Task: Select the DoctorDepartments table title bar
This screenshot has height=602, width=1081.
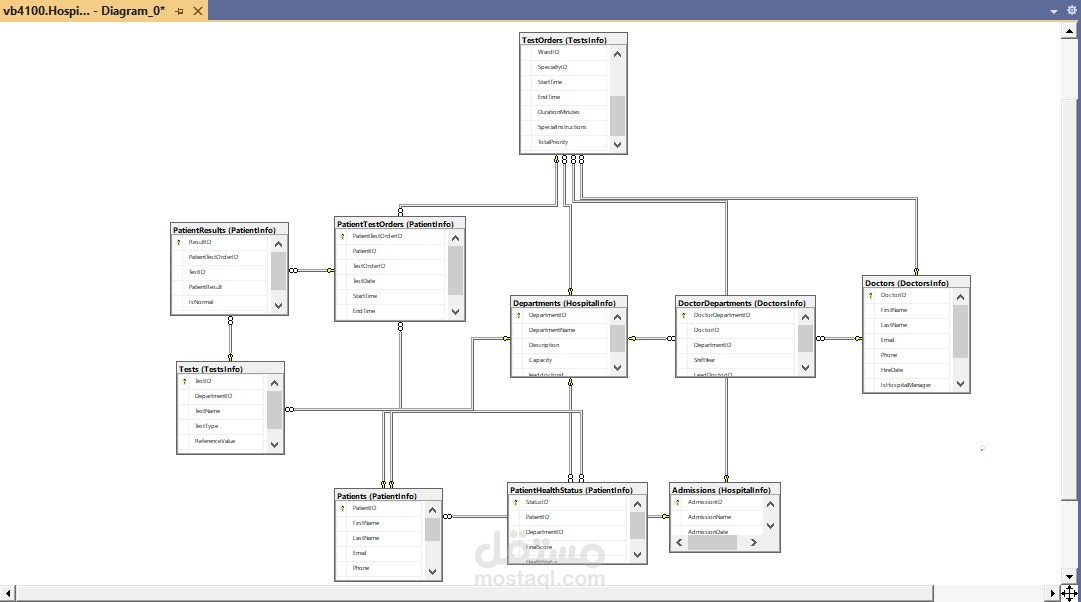Action: (745, 303)
